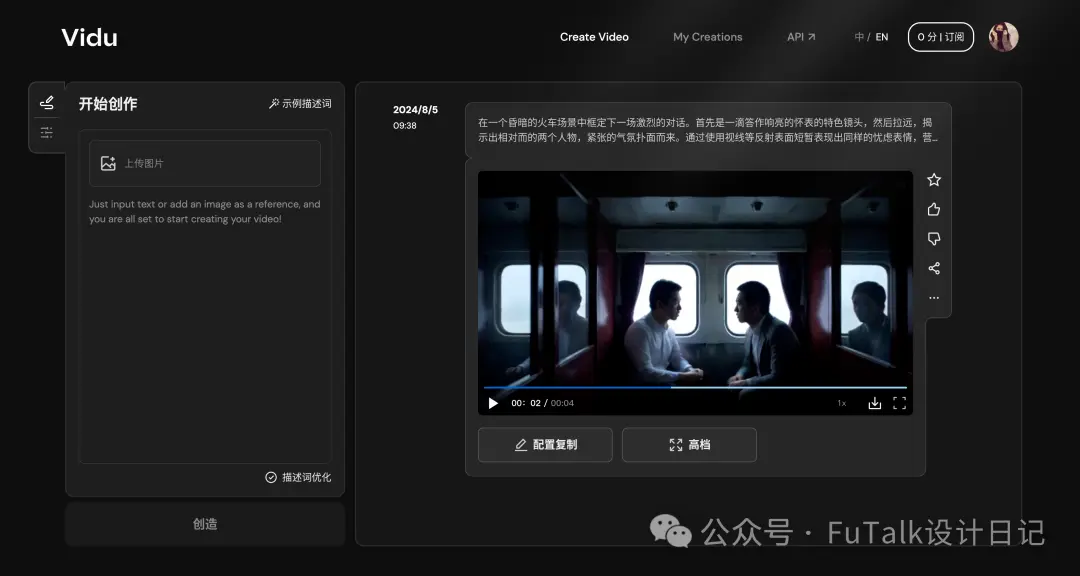Image resolution: width=1080 pixels, height=576 pixels.
Task: Favorite the video with the star icon
Action: tap(934, 180)
